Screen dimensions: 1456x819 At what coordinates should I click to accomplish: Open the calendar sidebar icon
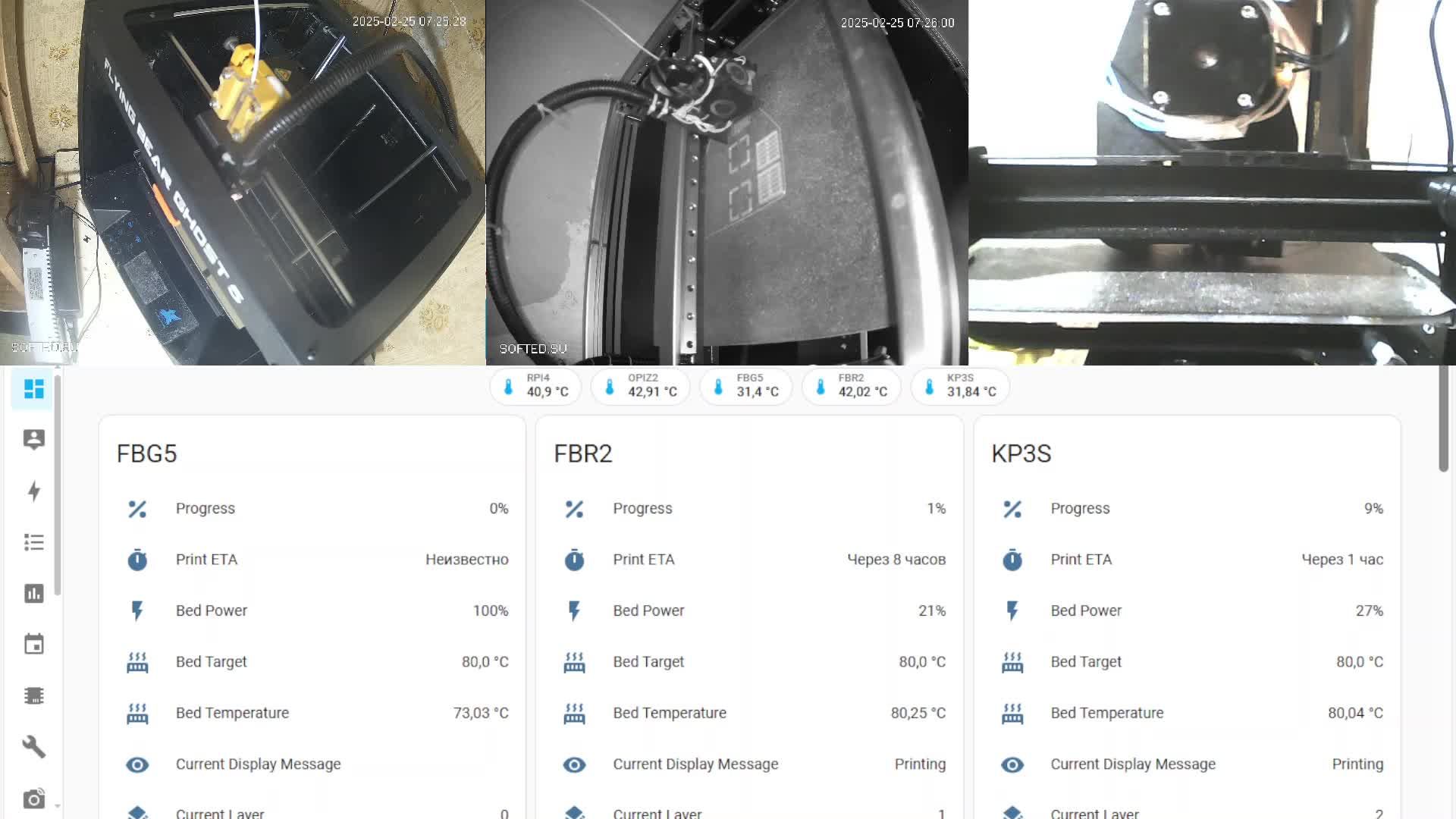coord(34,645)
